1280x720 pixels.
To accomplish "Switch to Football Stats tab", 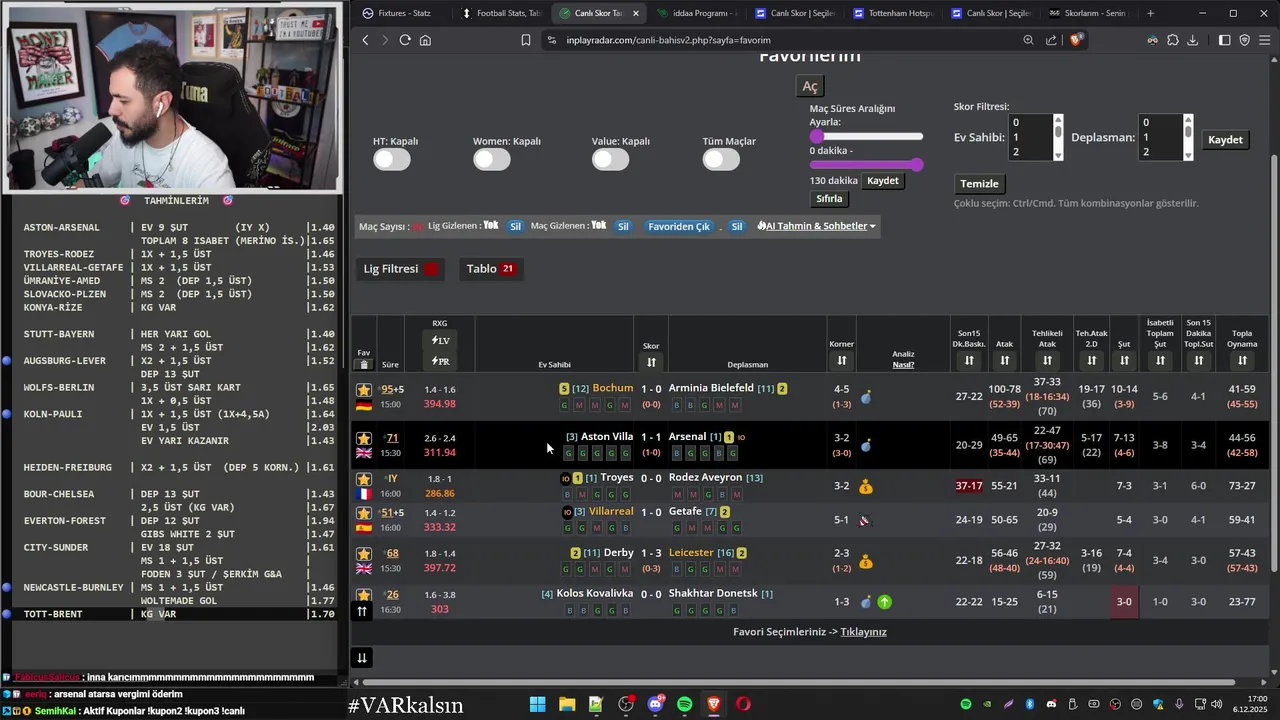I will point(500,13).
